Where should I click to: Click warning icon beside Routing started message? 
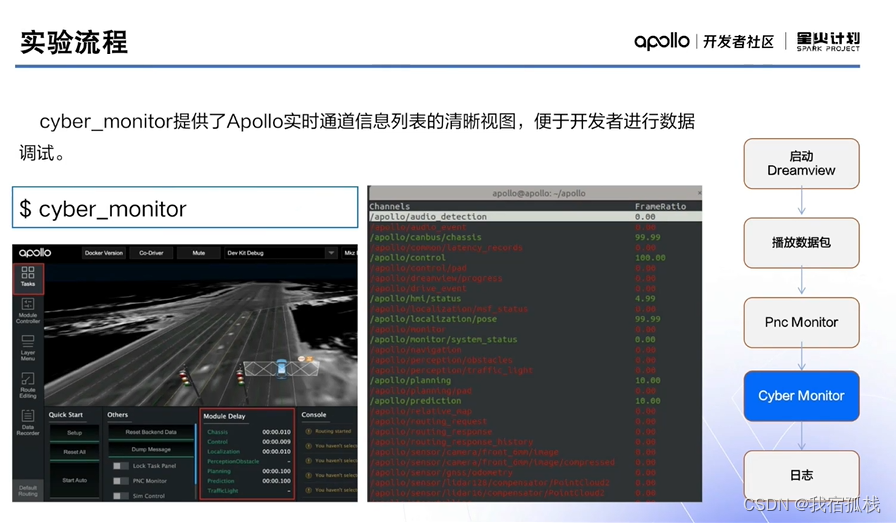point(309,431)
